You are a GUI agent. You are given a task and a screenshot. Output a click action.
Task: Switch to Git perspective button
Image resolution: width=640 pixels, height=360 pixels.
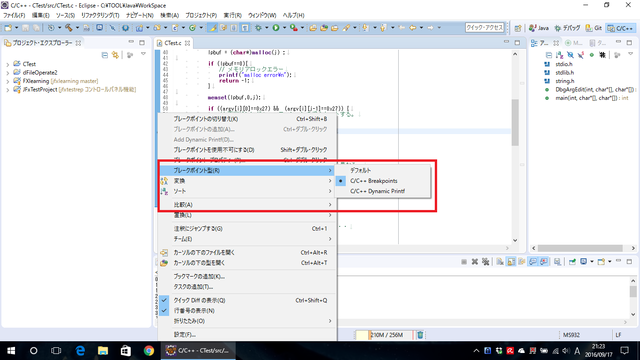tap(594, 28)
